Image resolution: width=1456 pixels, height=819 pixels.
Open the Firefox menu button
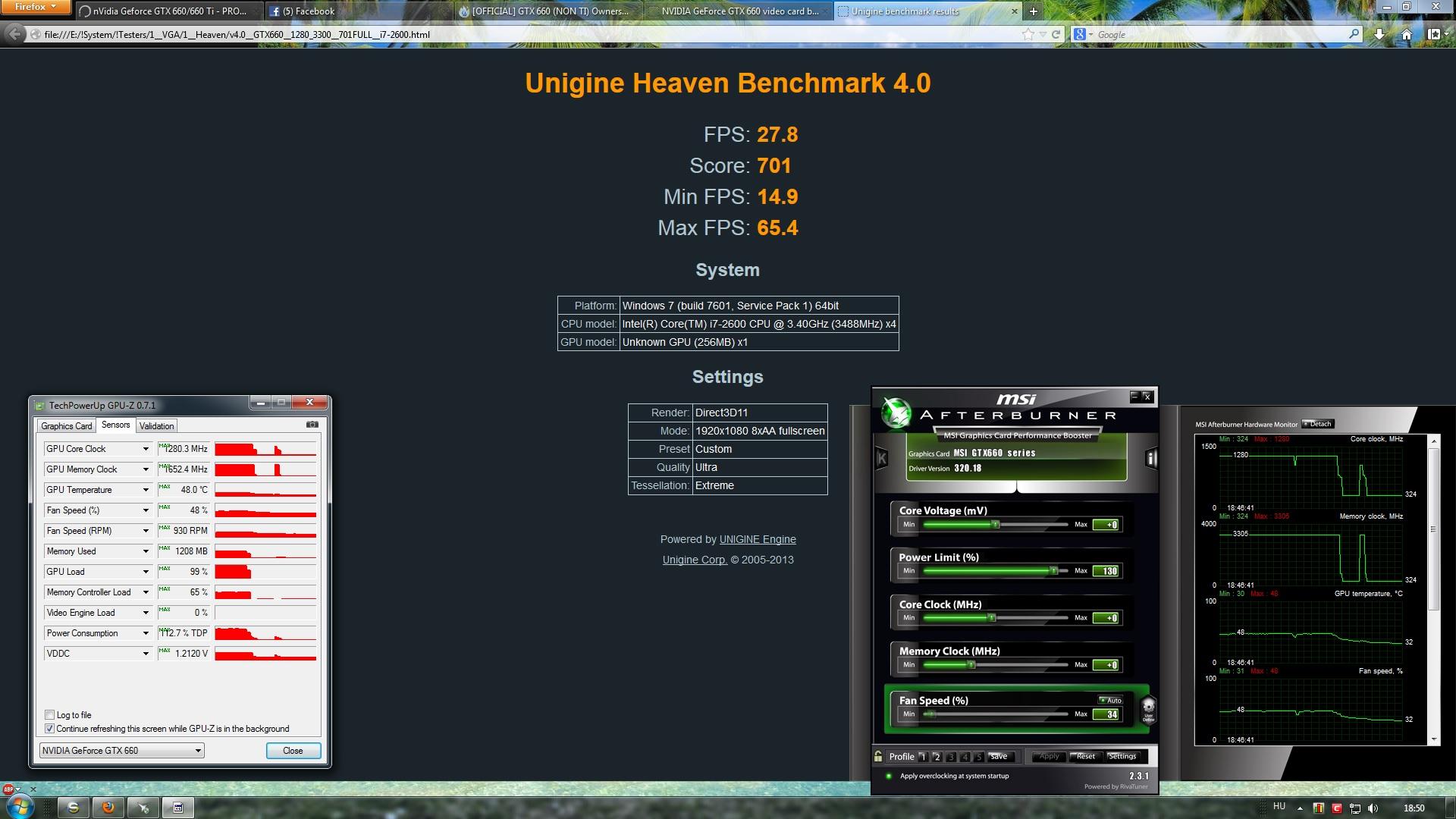click(x=36, y=7)
